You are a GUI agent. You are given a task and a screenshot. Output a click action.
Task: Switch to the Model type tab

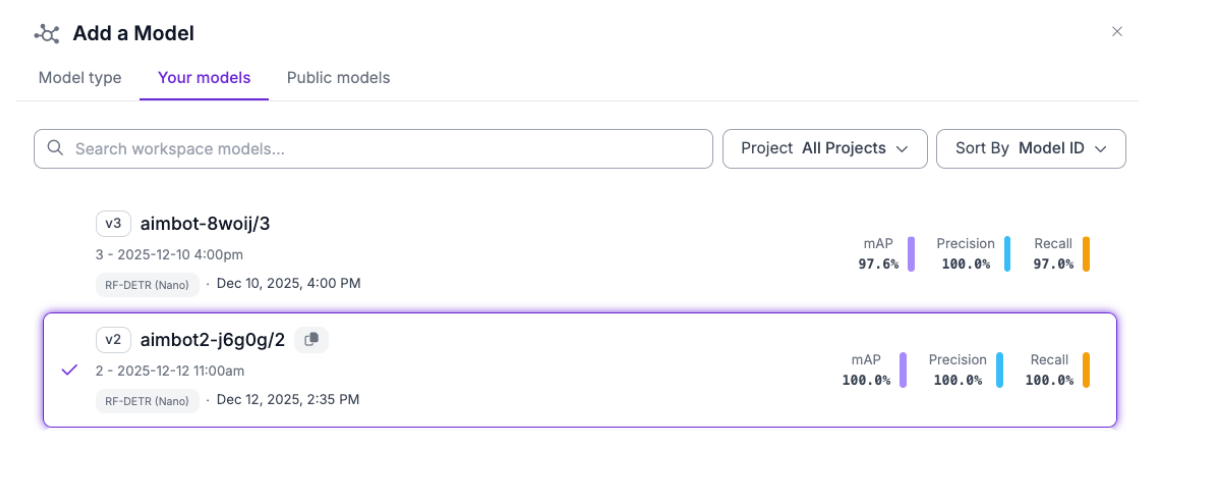[x=80, y=78]
